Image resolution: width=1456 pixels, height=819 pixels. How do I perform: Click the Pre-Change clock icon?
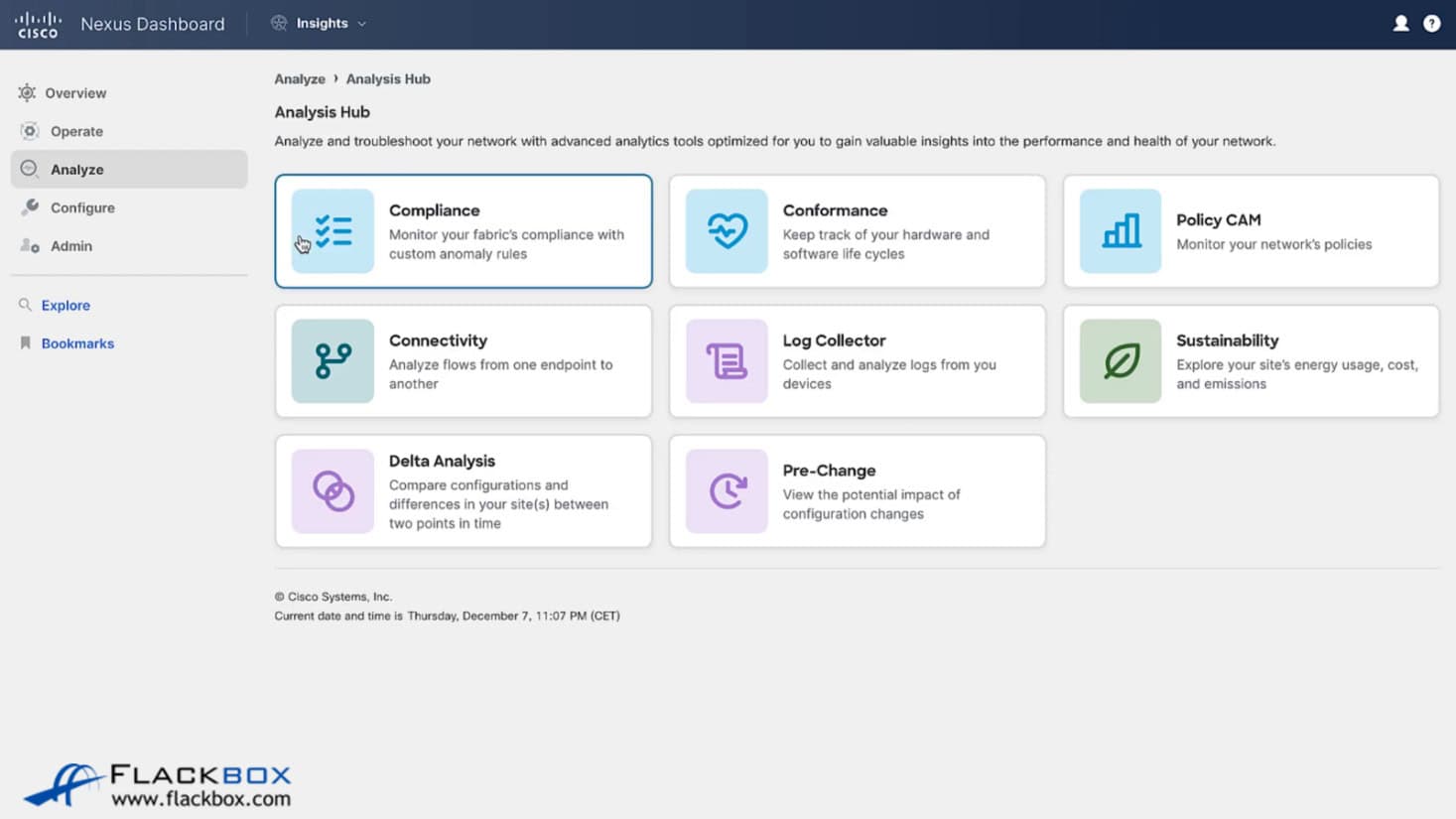click(727, 491)
